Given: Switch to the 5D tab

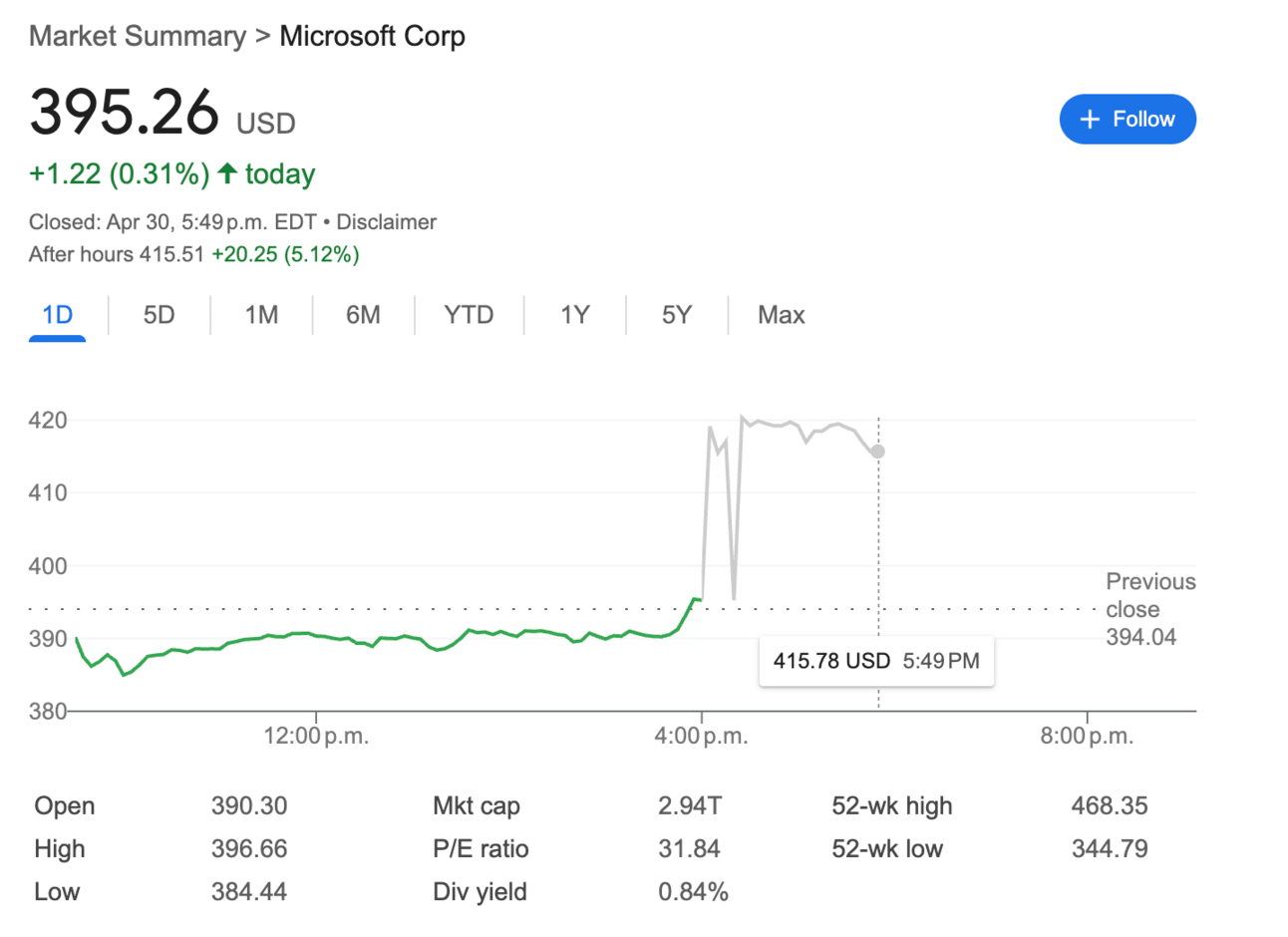Looking at the screenshot, I should [x=159, y=315].
